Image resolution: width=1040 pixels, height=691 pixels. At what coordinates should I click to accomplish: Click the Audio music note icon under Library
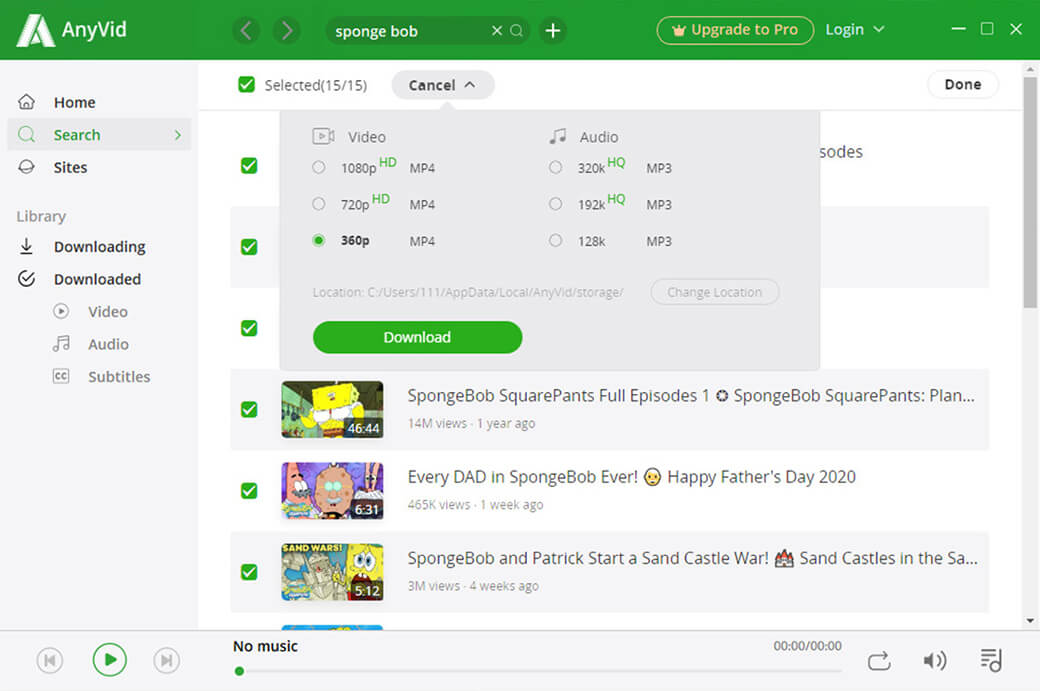[x=61, y=344]
